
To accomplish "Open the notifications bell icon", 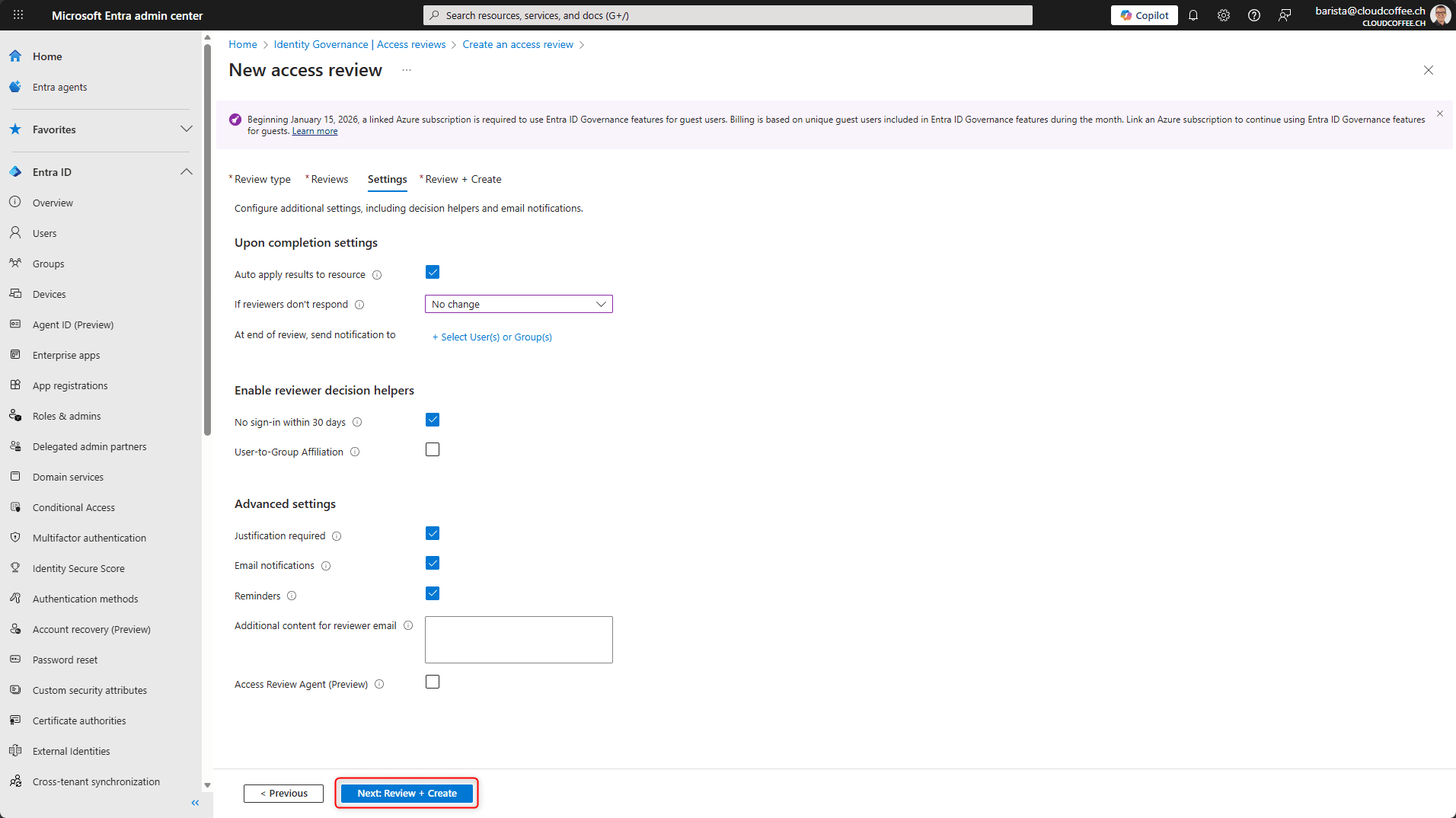I will 1193,15.
